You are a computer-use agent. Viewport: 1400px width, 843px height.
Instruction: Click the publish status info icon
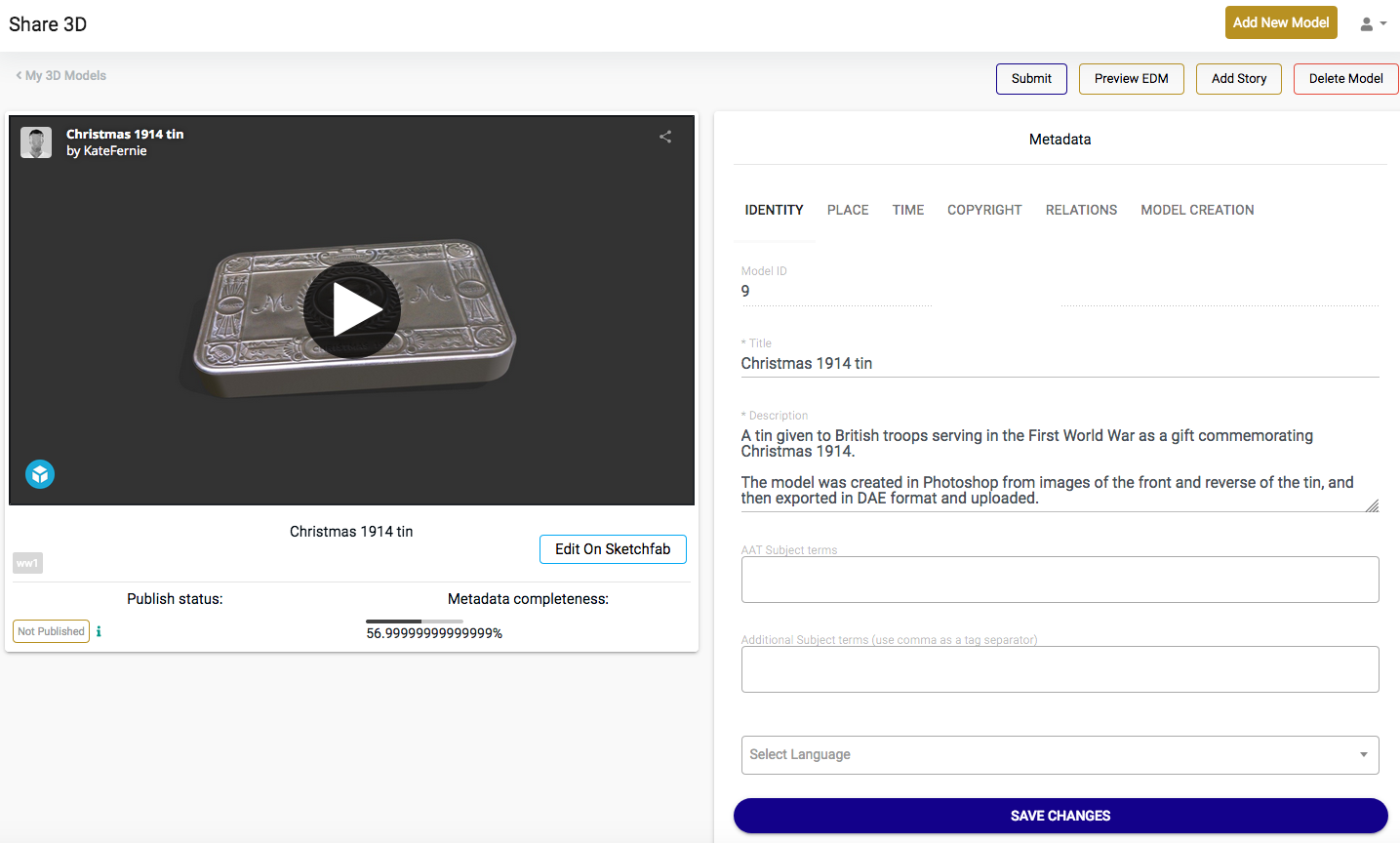click(x=99, y=631)
